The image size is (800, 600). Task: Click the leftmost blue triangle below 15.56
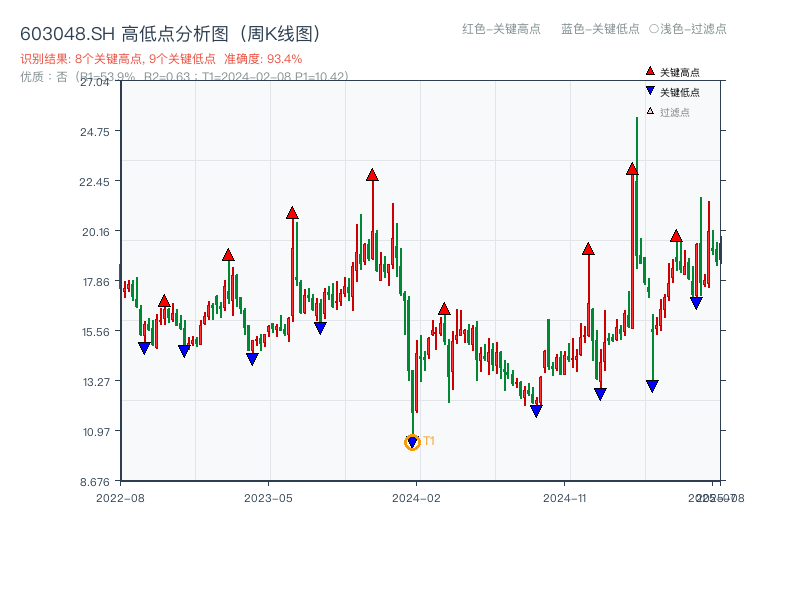coord(143,347)
